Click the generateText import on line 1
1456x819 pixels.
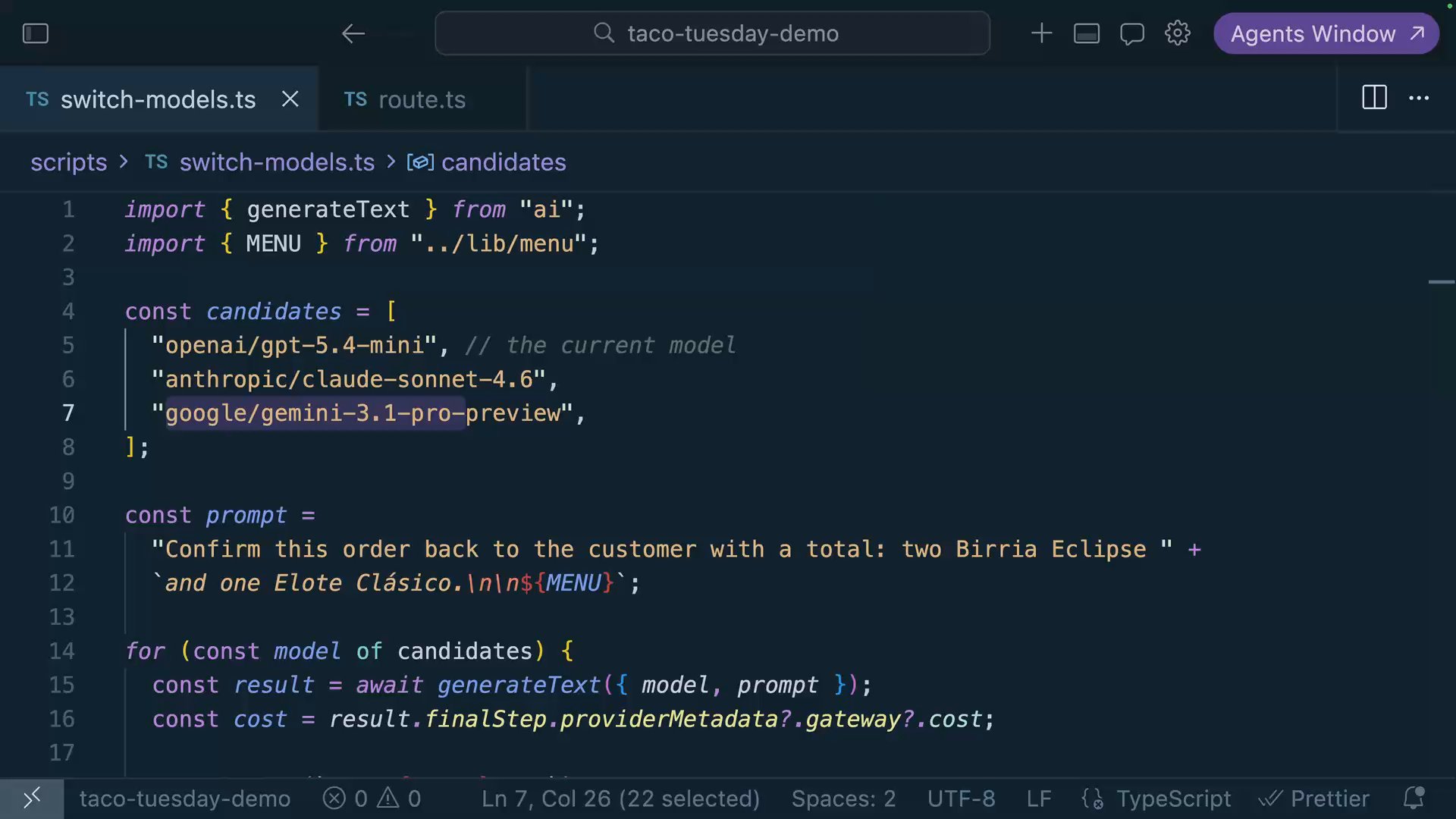click(328, 209)
